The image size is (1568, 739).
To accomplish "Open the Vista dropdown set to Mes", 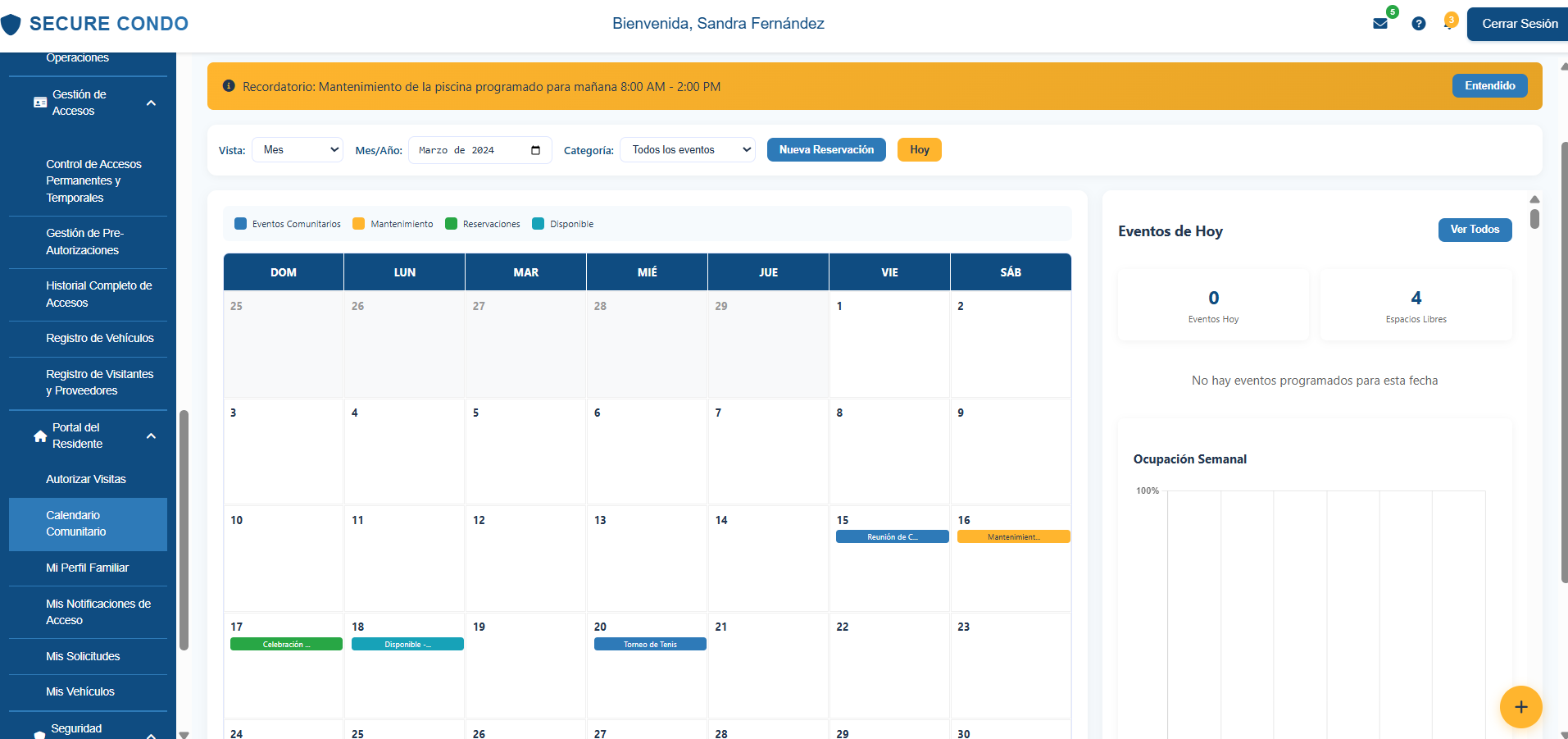I will [x=298, y=150].
